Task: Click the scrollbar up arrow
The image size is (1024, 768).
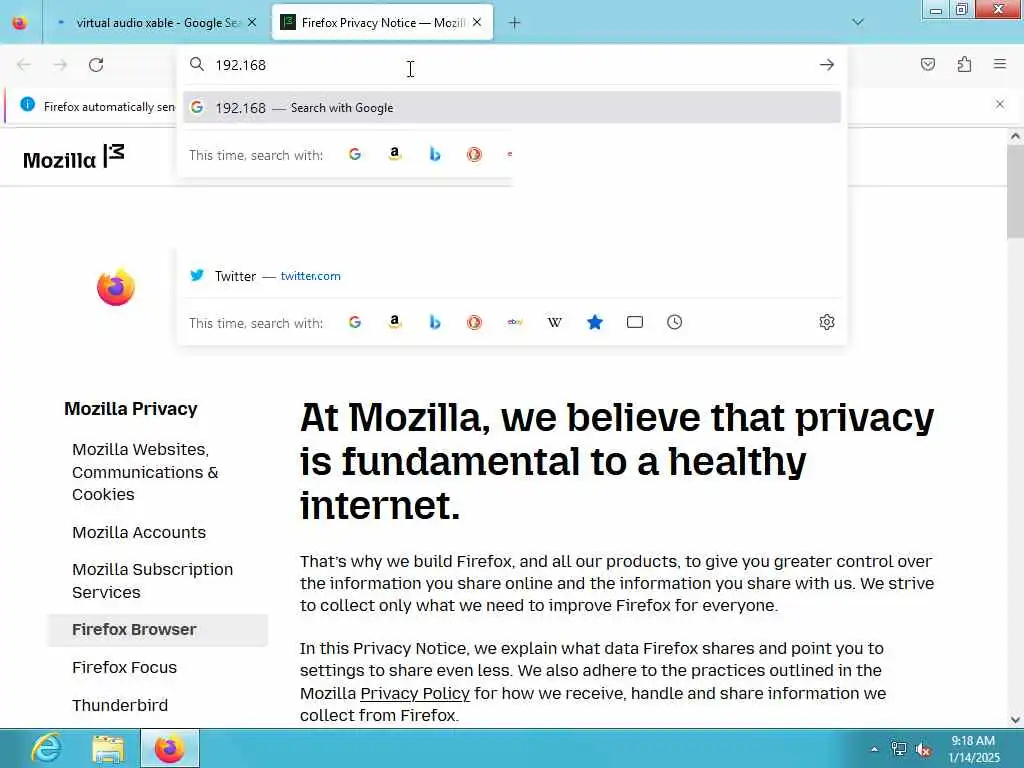Action: [x=1015, y=136]
